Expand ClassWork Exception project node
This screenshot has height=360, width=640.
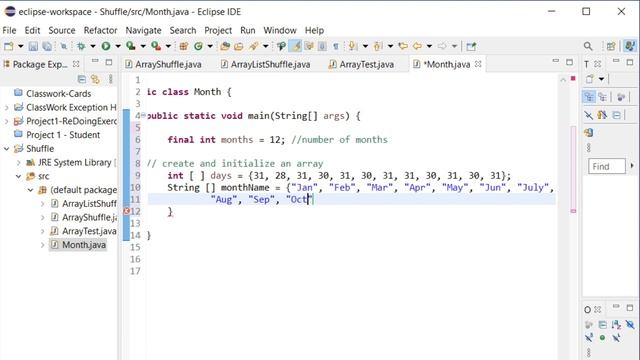pos(7,108)
